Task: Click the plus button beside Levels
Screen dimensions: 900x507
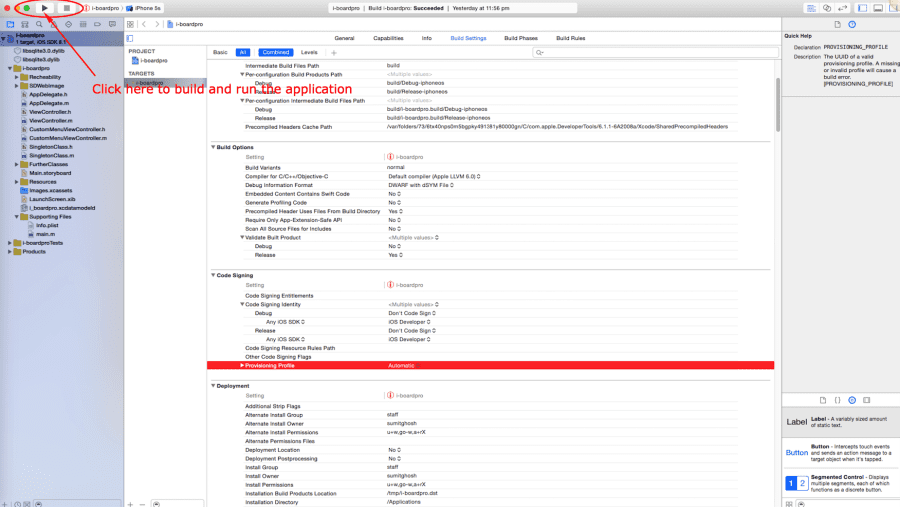Action: (x=334, y=53)
